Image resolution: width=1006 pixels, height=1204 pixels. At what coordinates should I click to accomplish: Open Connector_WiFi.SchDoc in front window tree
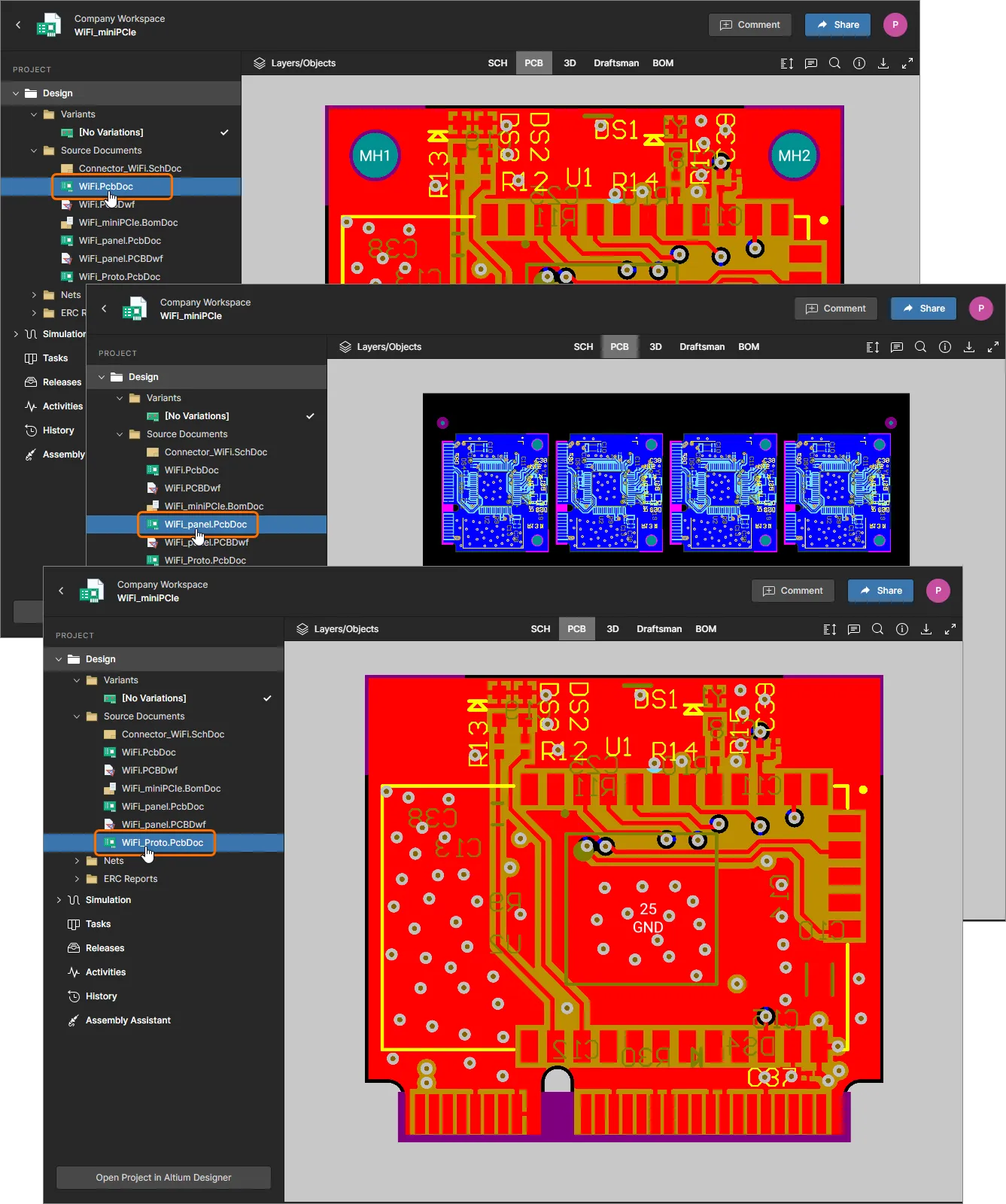coord(173,734)
